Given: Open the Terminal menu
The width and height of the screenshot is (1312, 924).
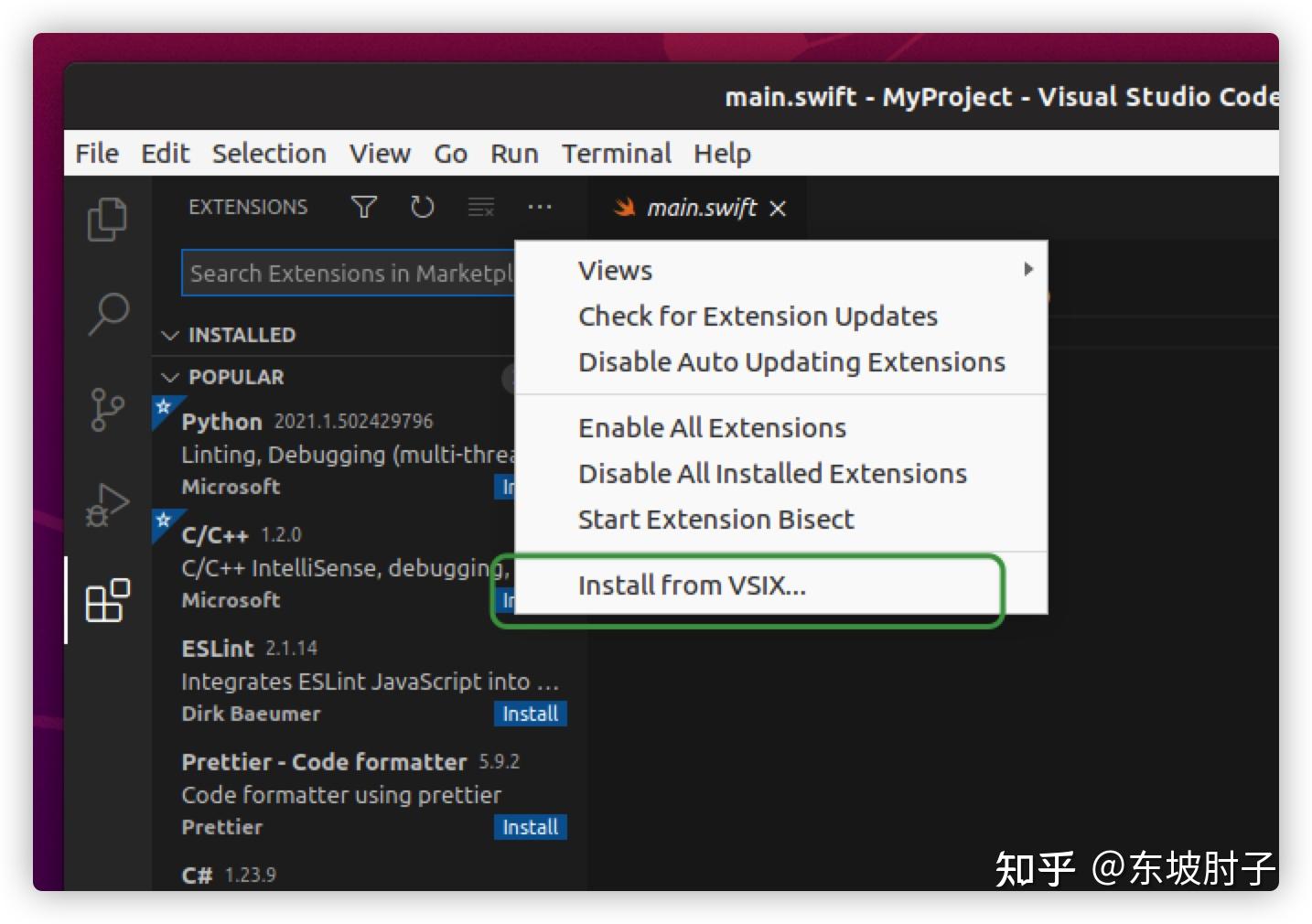Looking at the screenshot, I should tap(616, 153).
